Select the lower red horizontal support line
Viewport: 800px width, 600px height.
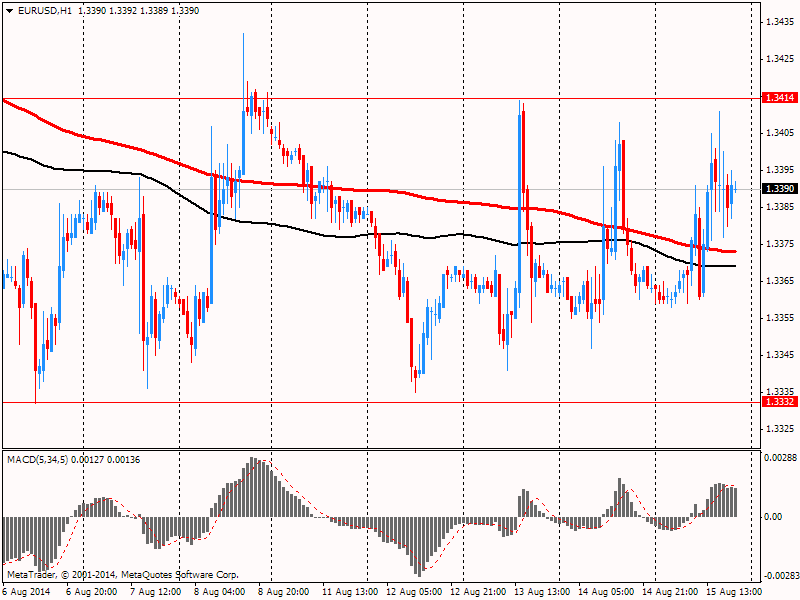(x=400, y=402)
